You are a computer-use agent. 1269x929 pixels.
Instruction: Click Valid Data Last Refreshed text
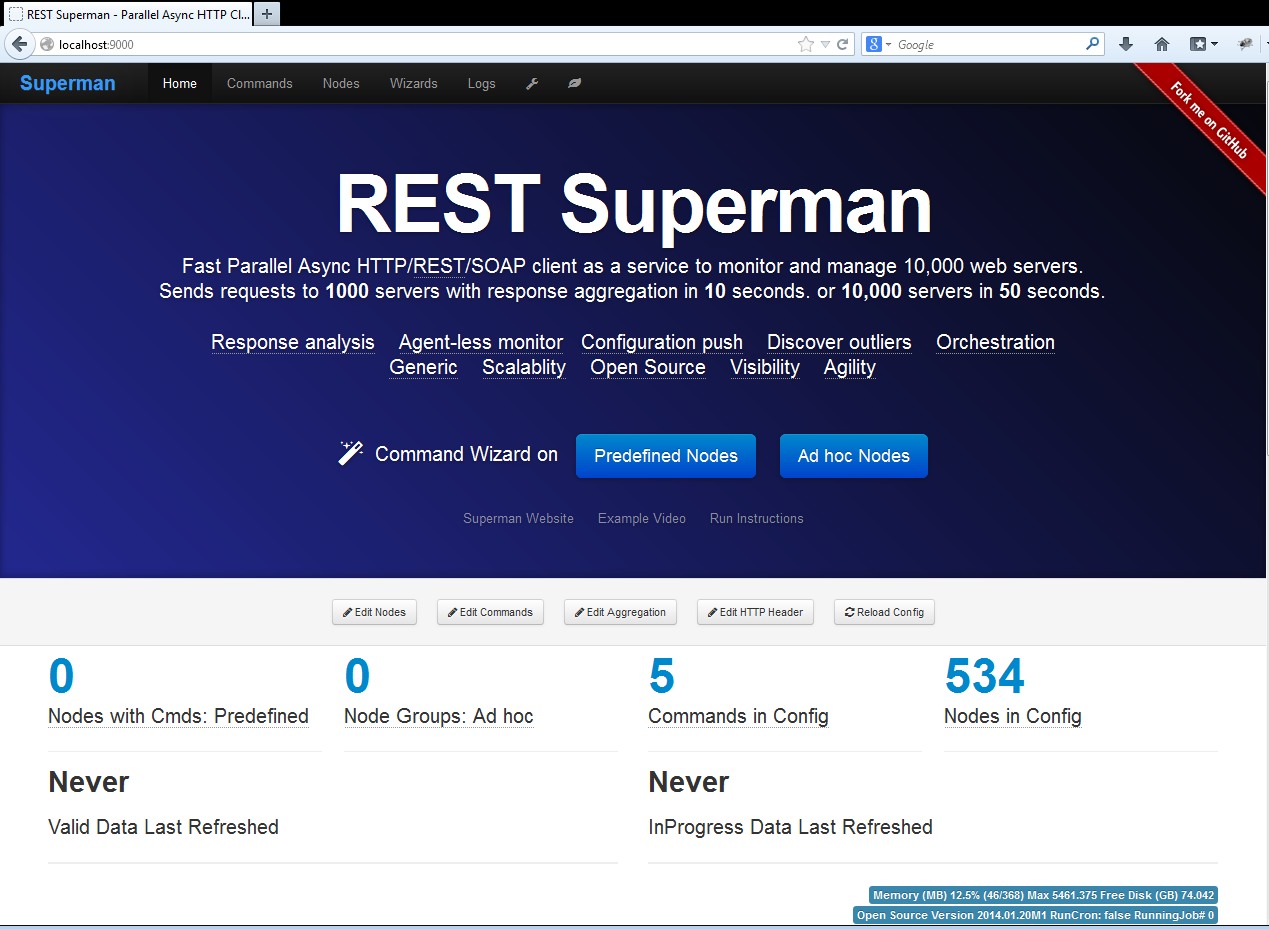(163, 827)
